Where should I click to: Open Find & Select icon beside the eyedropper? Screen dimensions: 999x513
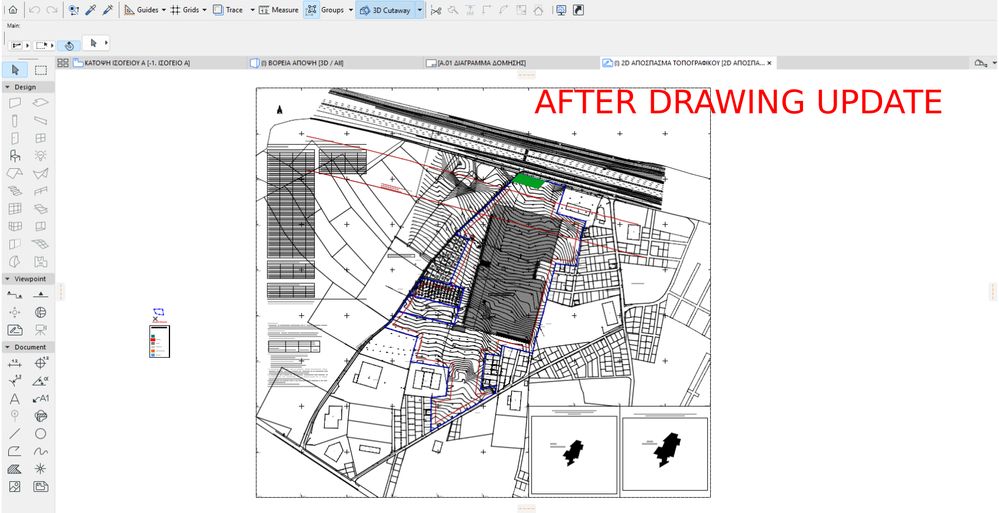click(73, 10)
